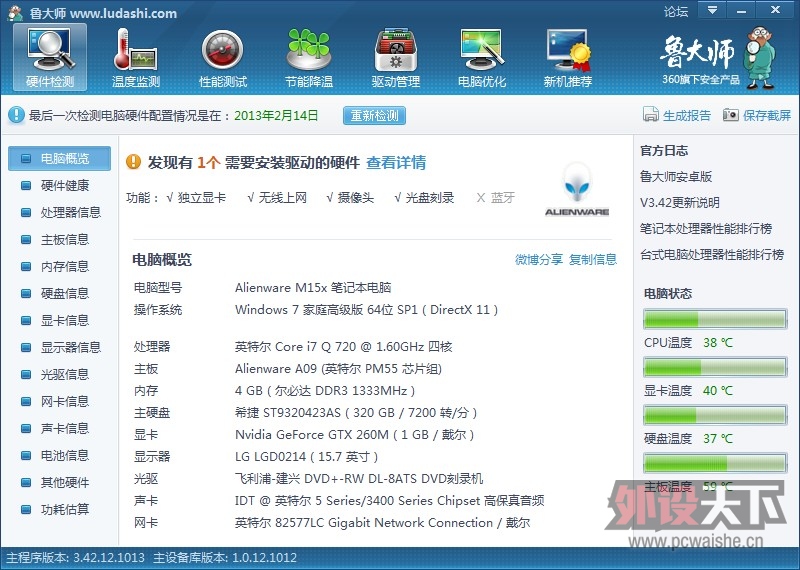Click the Nvidia GeForce GTX 260M text
Viewport: 800px width, 570px height.
coord(355,435)
